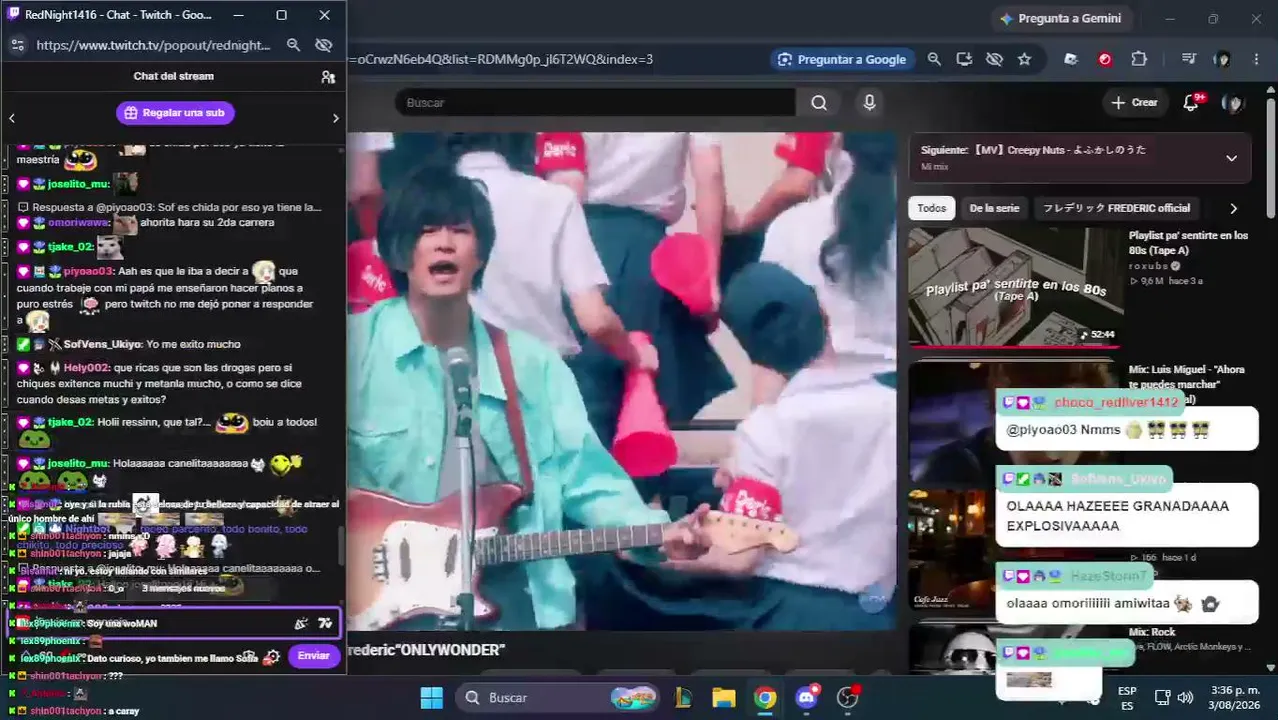Click zoom magnifier icon in Twitch popout address bar

293,45
